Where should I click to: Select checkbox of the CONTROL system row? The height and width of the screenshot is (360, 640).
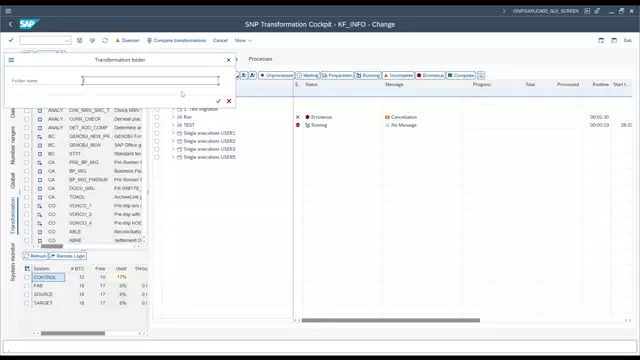[x=27, y=277]
